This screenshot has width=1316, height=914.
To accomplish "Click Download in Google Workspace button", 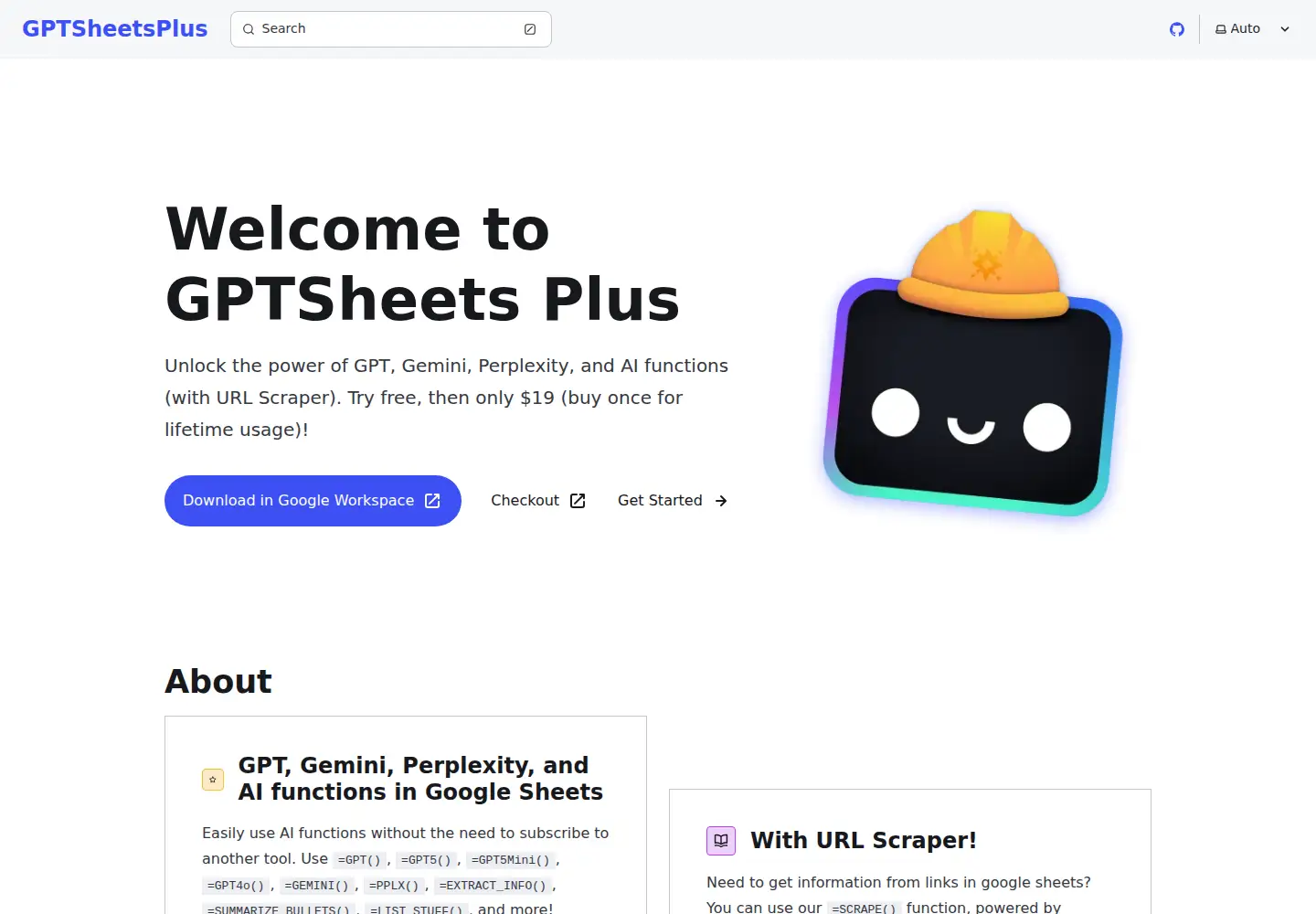I will (313, 501).
